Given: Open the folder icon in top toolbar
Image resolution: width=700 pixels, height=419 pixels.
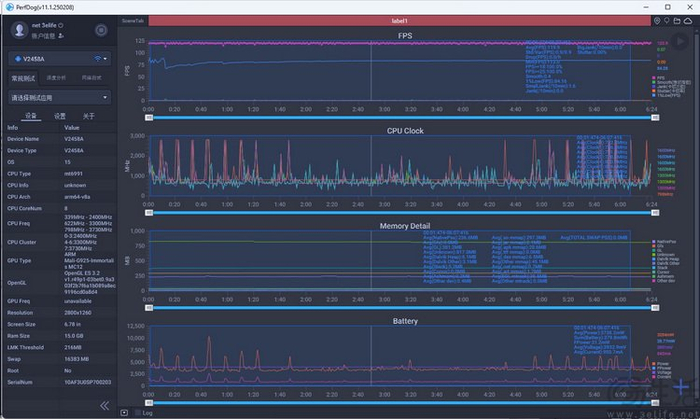Looking at the screenshot, I should [x=679, y=19].
